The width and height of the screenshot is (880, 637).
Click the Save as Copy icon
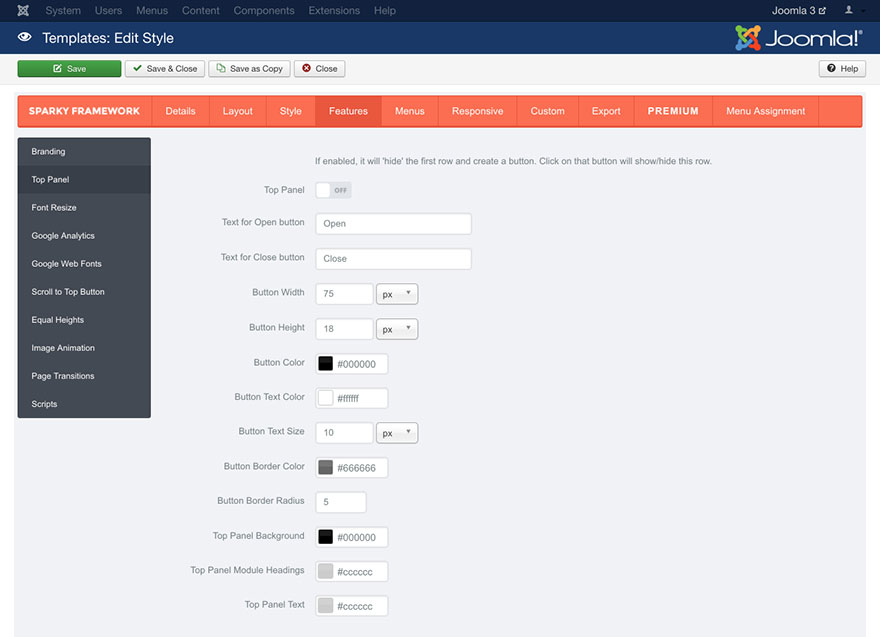point(221,68)
